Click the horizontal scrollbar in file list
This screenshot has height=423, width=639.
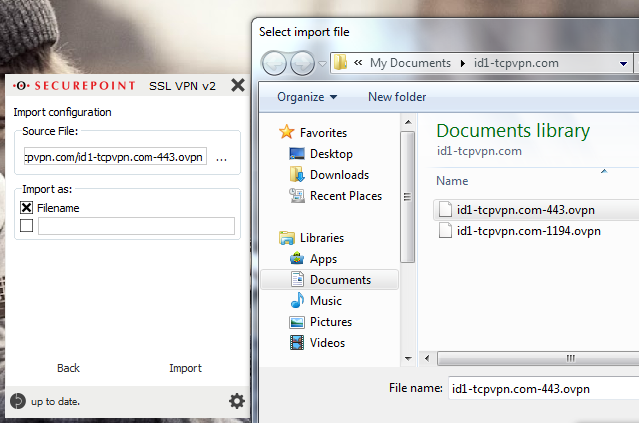[538, 359]
